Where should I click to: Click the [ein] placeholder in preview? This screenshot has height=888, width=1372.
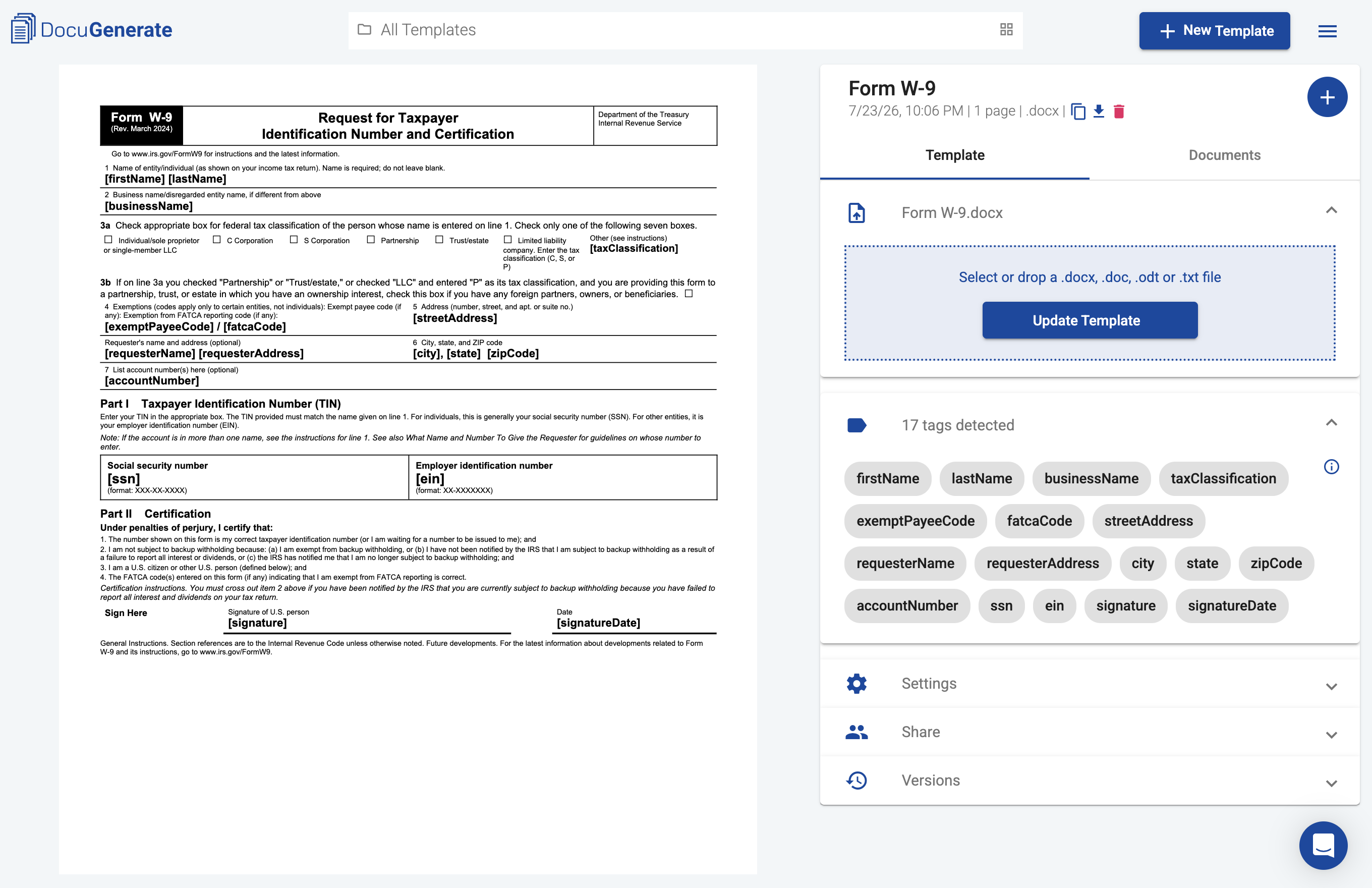pyautogui.click(x=429, y=479)
